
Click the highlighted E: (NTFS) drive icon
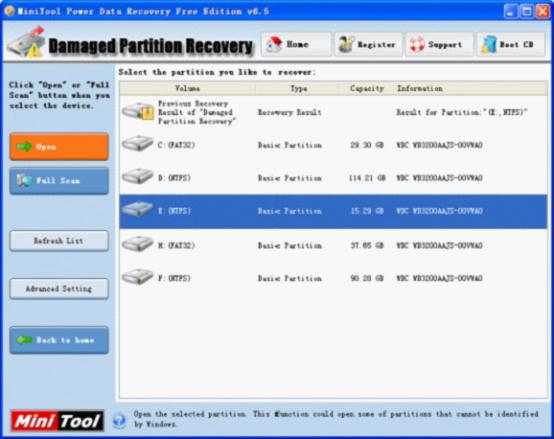[137, 210]
